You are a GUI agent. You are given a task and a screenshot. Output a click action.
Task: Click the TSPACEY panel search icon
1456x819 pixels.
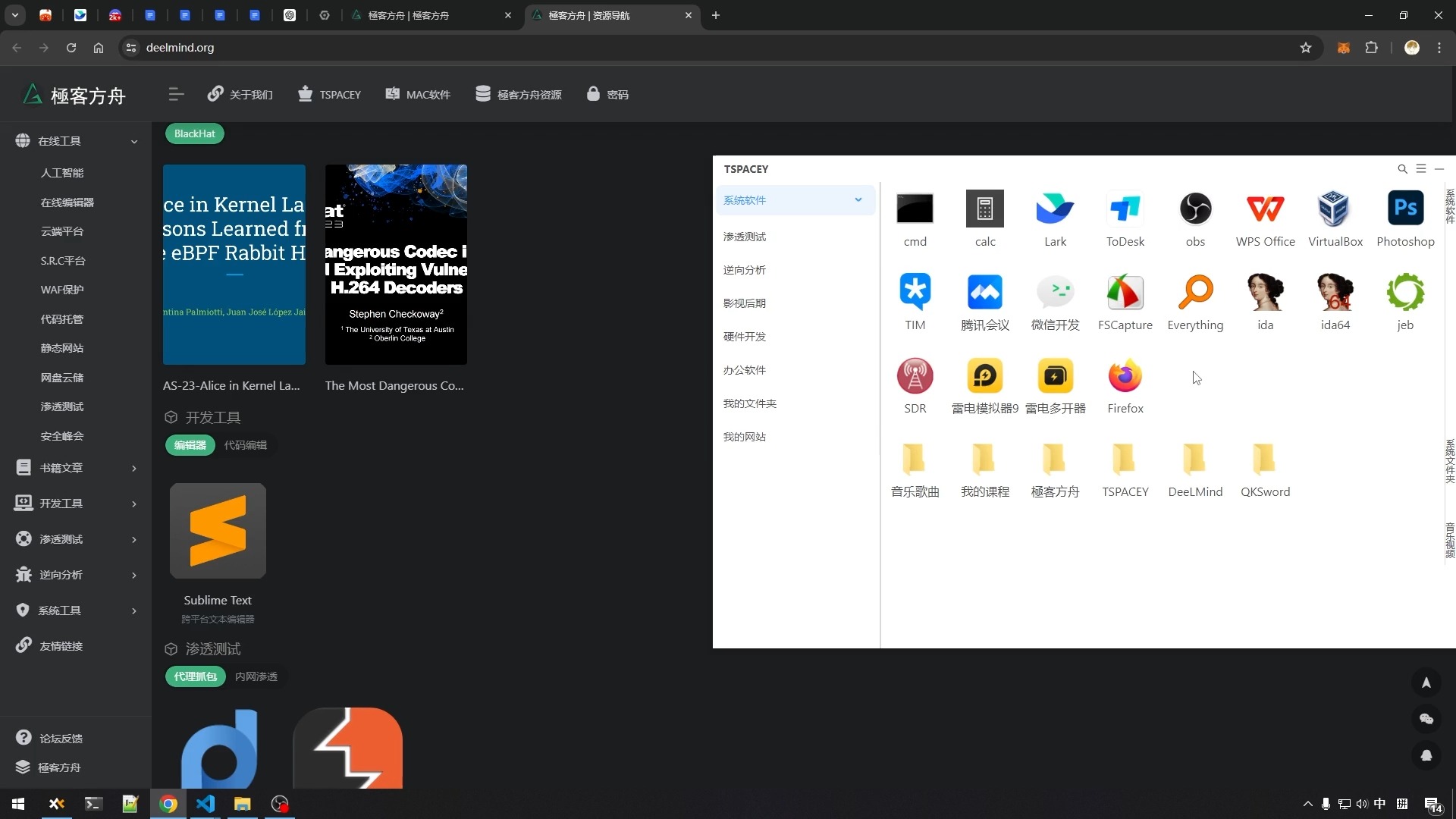point(1402,169)
